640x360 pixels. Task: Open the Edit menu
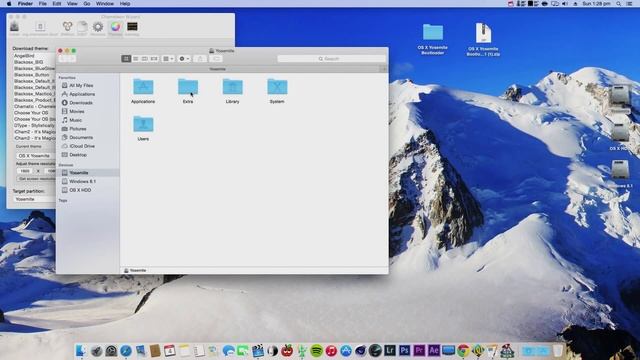click(57, 4)
